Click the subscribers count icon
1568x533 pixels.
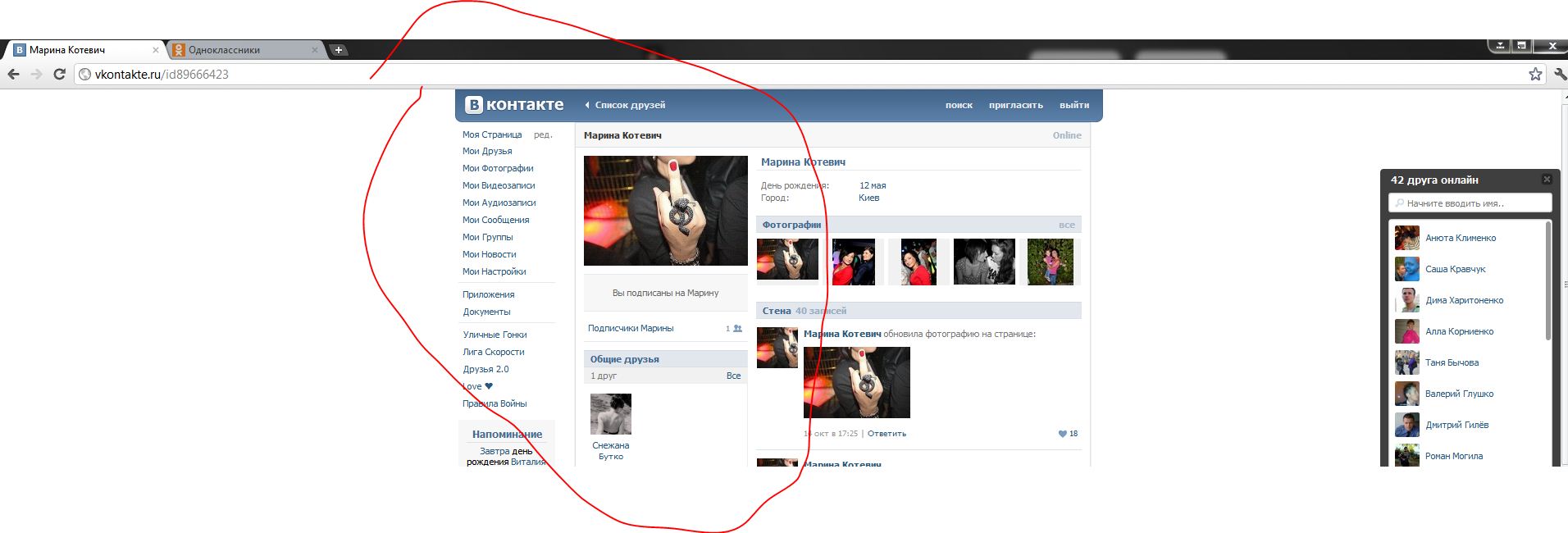[x=737, y=328]
